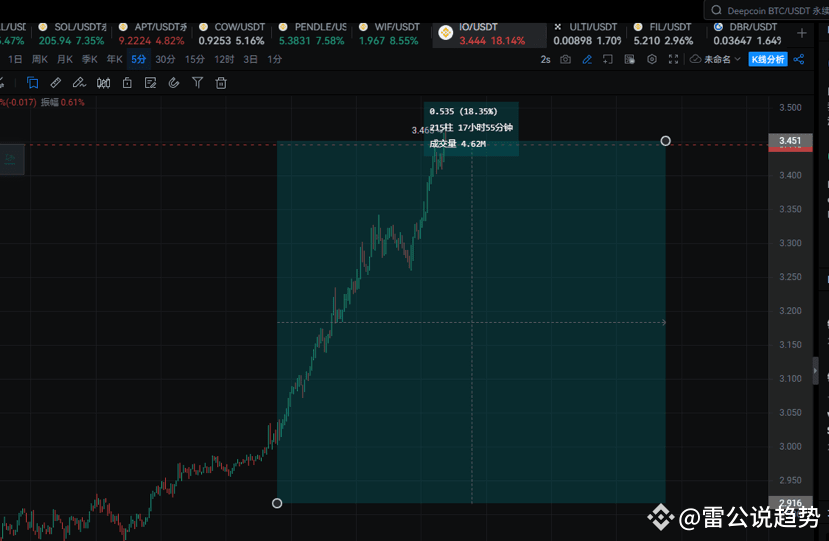Switch to 月K timeframe
The height and width of the screenshot is (541, 829).
(65, 59)
